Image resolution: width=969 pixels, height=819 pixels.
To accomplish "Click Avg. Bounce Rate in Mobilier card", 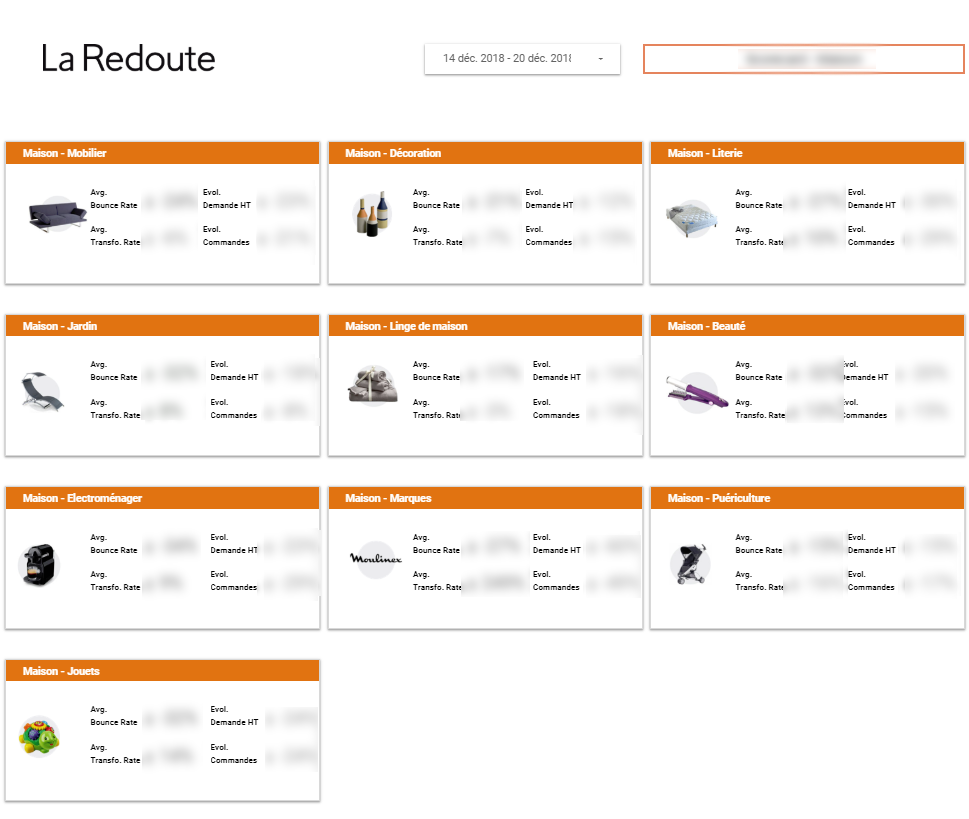I will click(114, 199).
